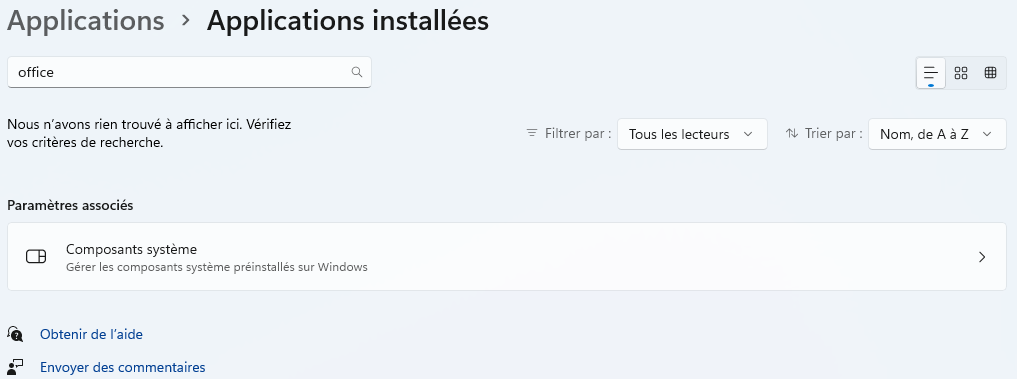Switch to table view layout icon
Screen dimensions: 1017x379
[990, 73]
